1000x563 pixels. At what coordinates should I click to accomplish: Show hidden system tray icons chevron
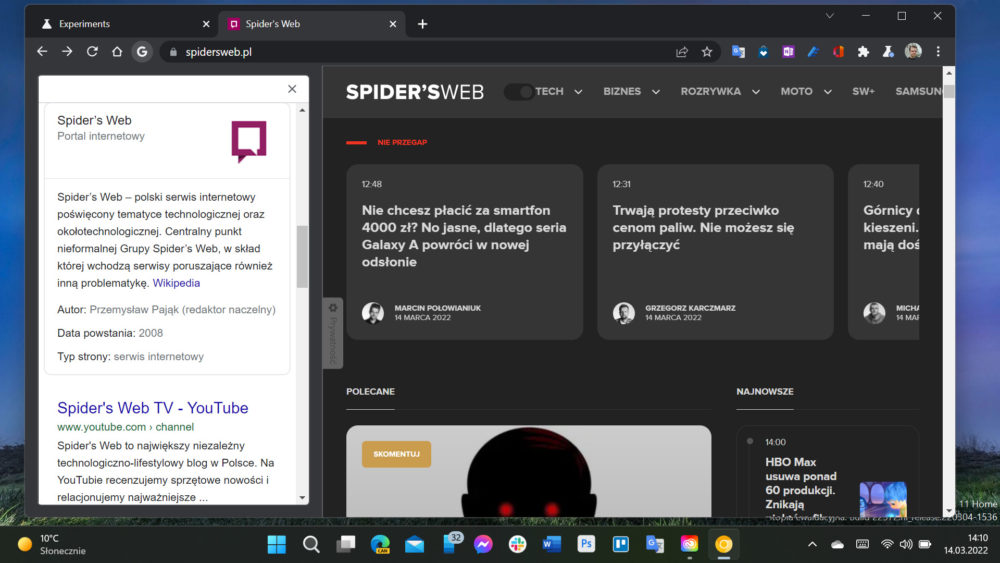(812, 545)
